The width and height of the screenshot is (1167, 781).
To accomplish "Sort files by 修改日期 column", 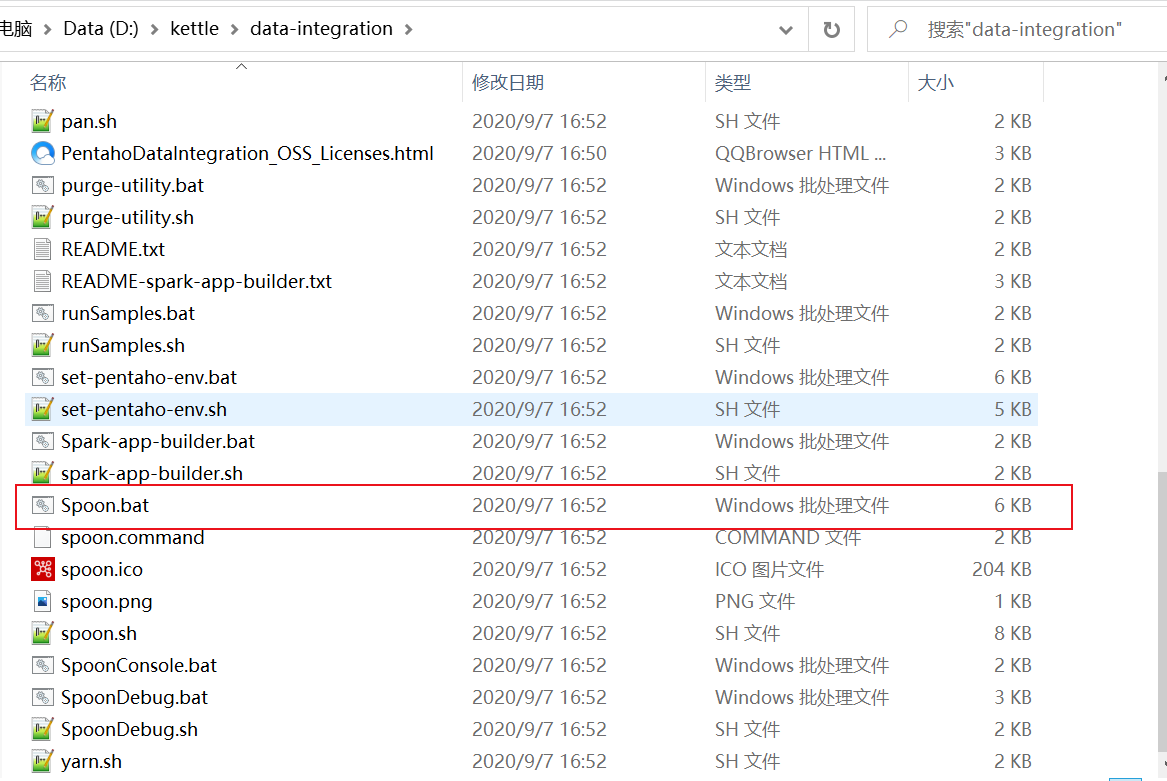I will coord(508,82).
